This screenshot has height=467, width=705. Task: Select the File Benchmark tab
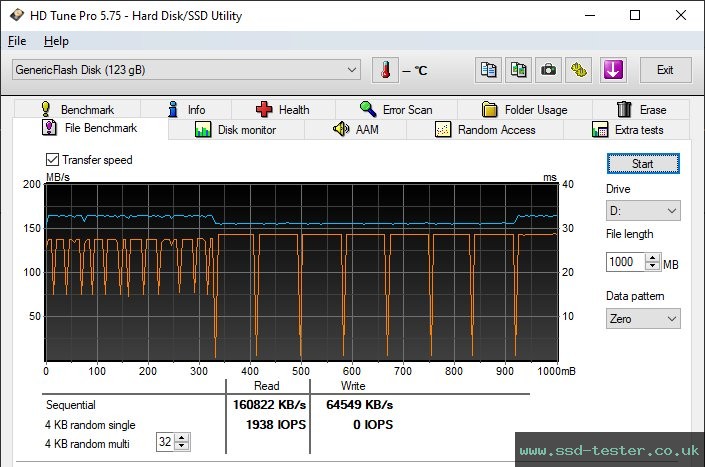[x=90, y=128]
